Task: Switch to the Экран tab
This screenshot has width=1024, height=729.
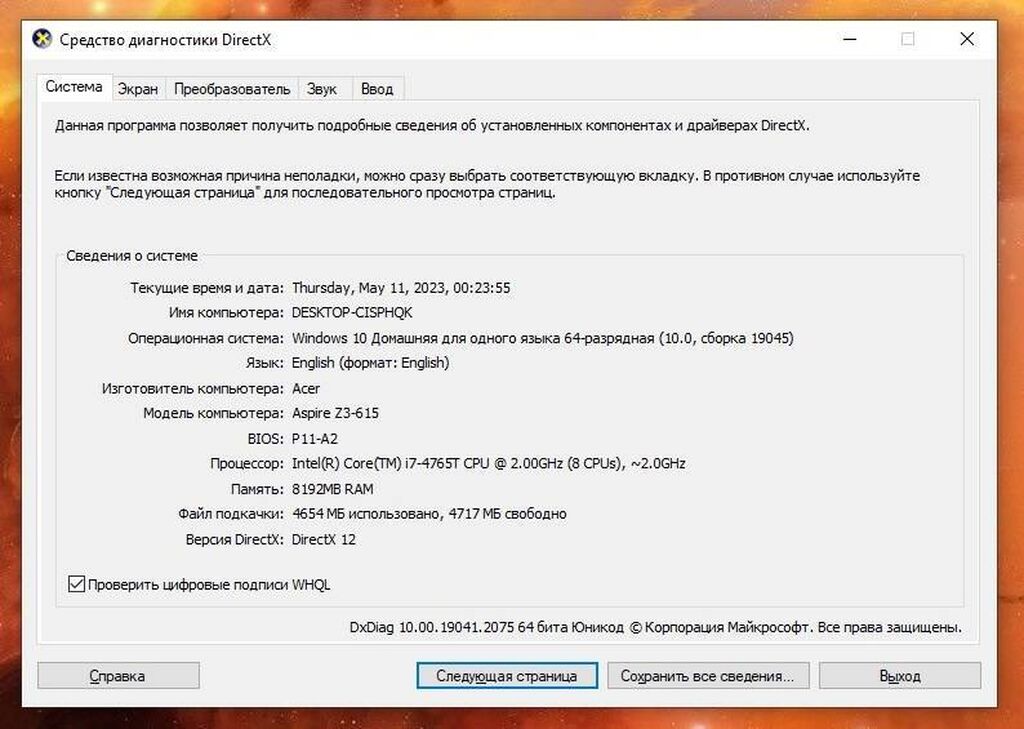Action: point(138,89)
